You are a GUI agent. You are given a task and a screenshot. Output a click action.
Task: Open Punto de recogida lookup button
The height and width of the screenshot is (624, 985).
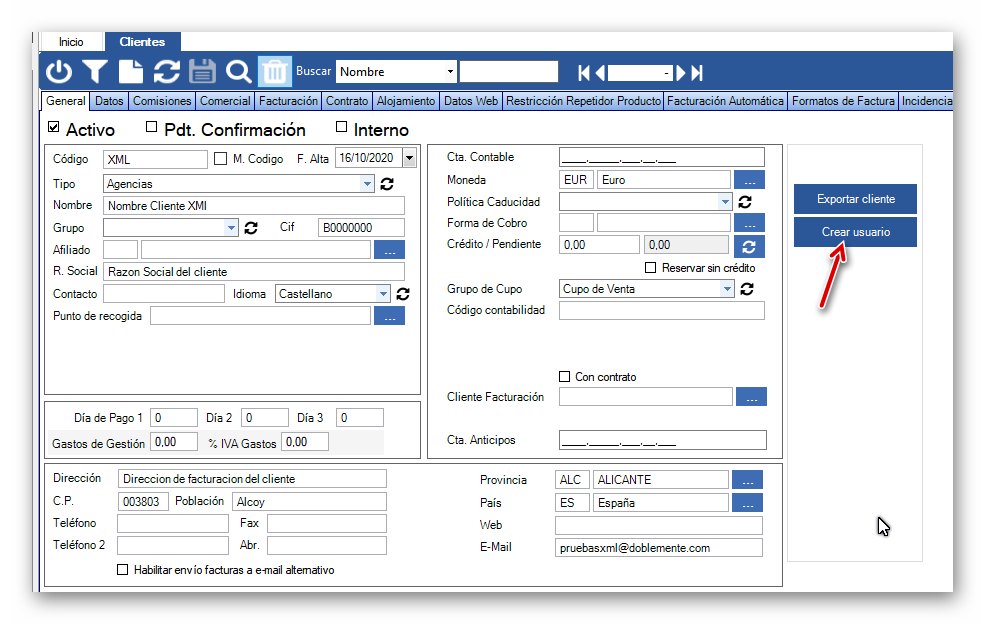(x=389, y=316)
